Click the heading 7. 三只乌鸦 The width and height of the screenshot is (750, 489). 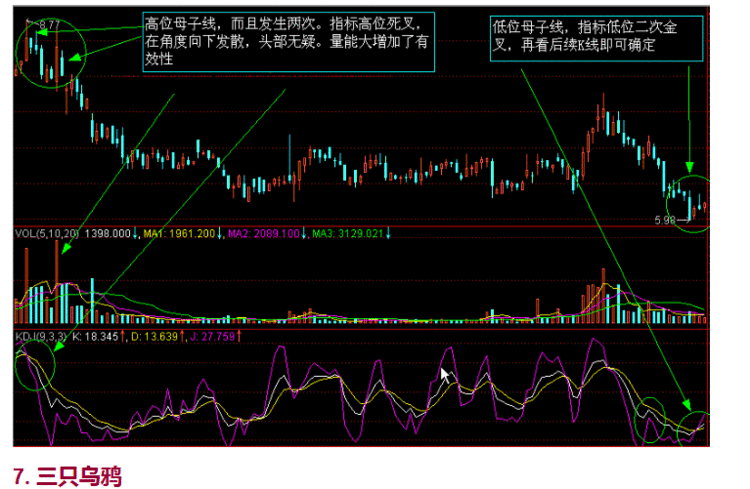pos(67,476)
